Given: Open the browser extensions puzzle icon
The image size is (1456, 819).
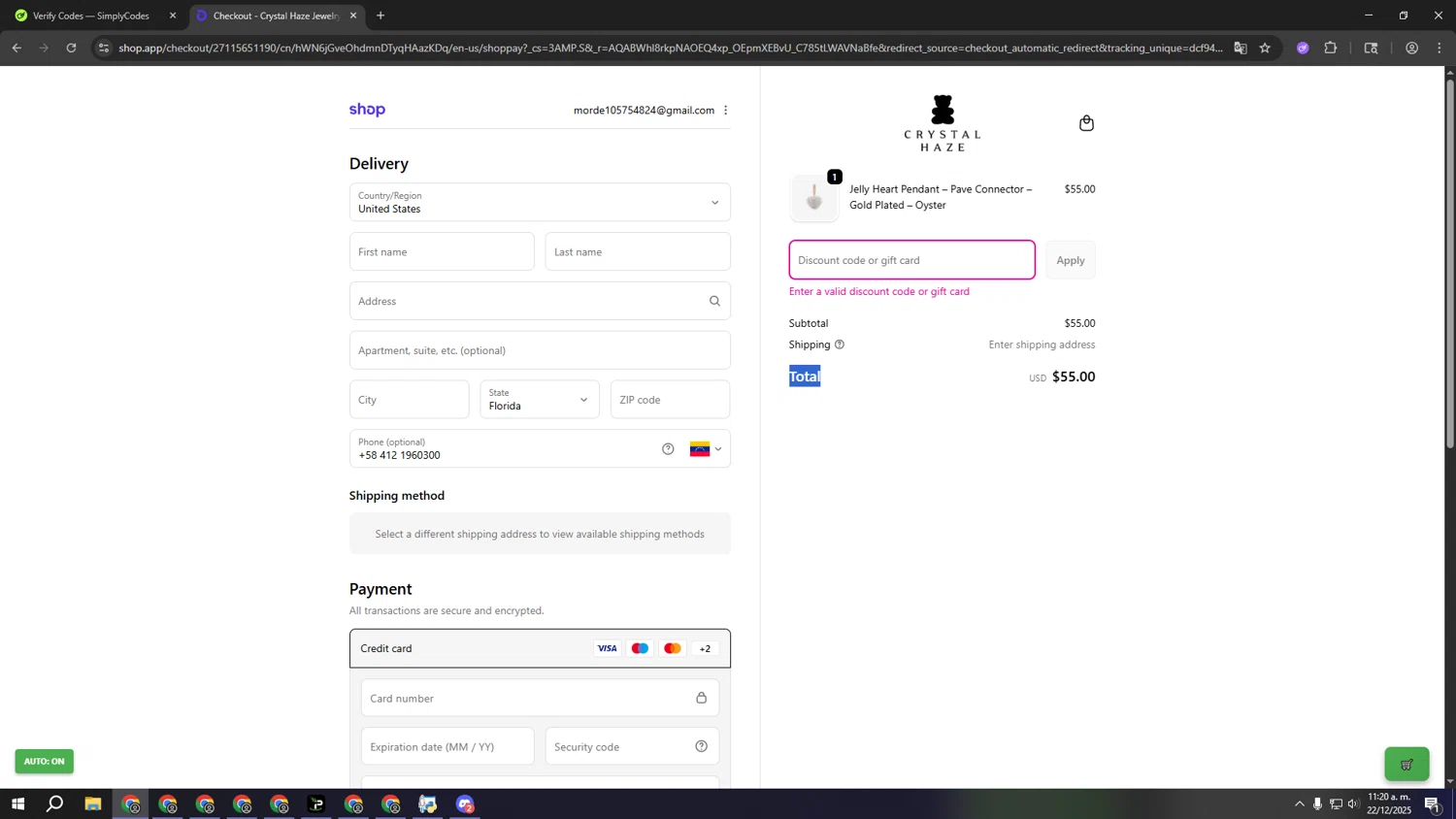Looking at the screenshot, I should 1331,48.
